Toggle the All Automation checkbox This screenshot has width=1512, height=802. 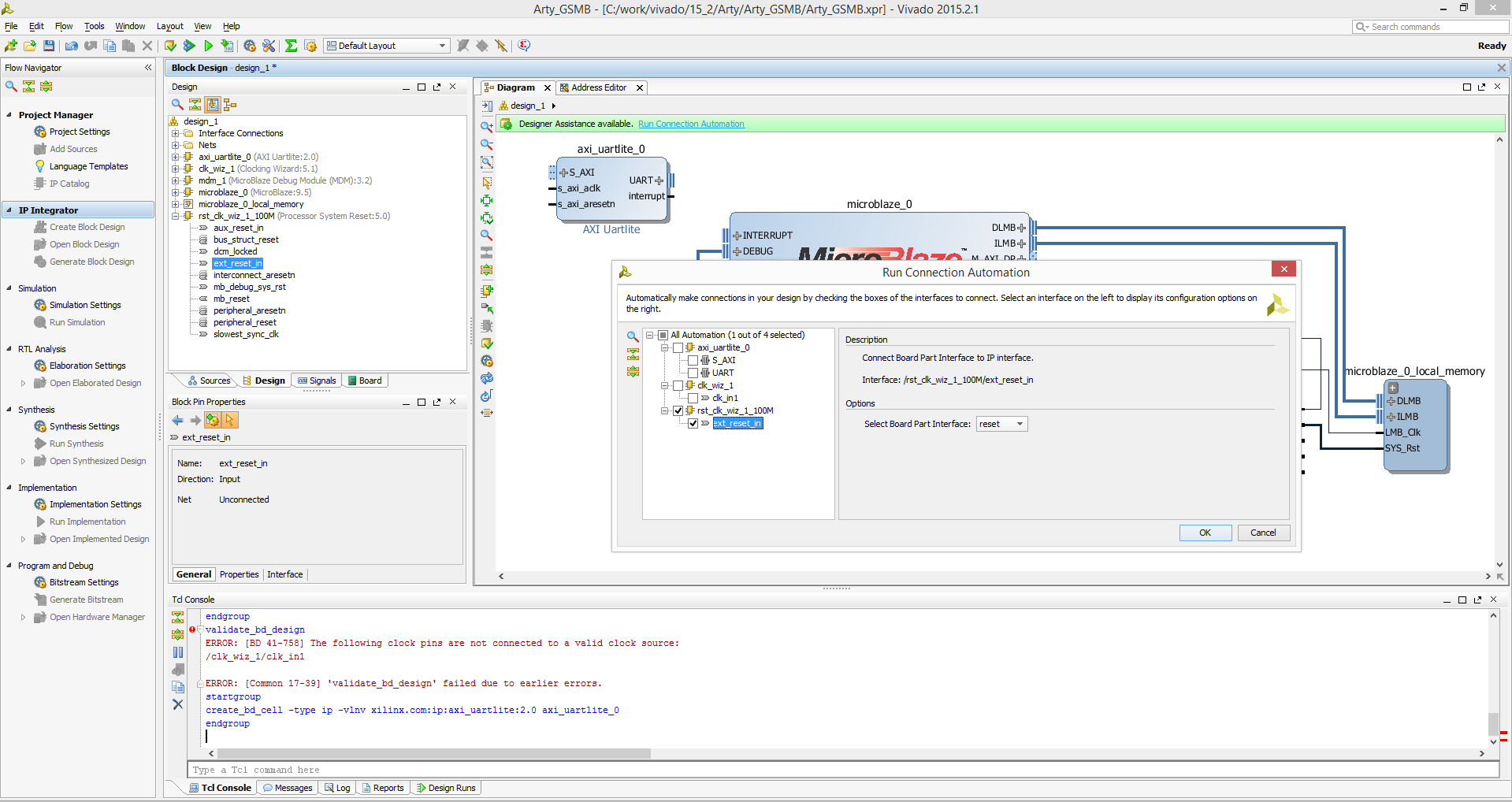[x=663, y=335]
